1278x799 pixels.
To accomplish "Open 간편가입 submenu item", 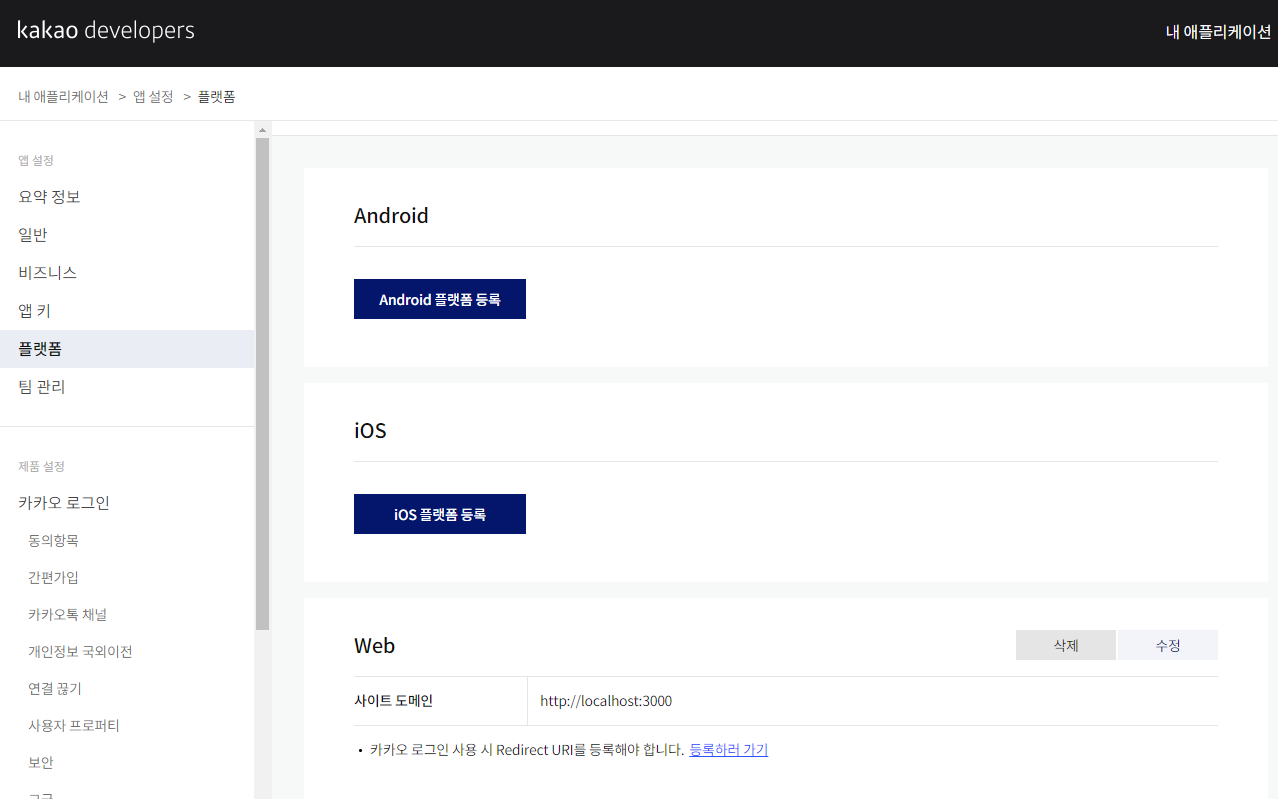I will click(53, 578).
